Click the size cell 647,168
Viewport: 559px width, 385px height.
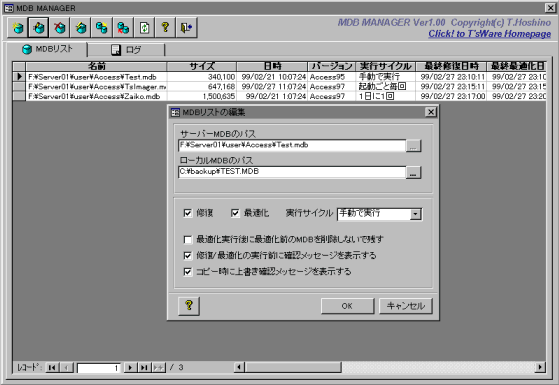pyautogui.click(x=201, y=86)
